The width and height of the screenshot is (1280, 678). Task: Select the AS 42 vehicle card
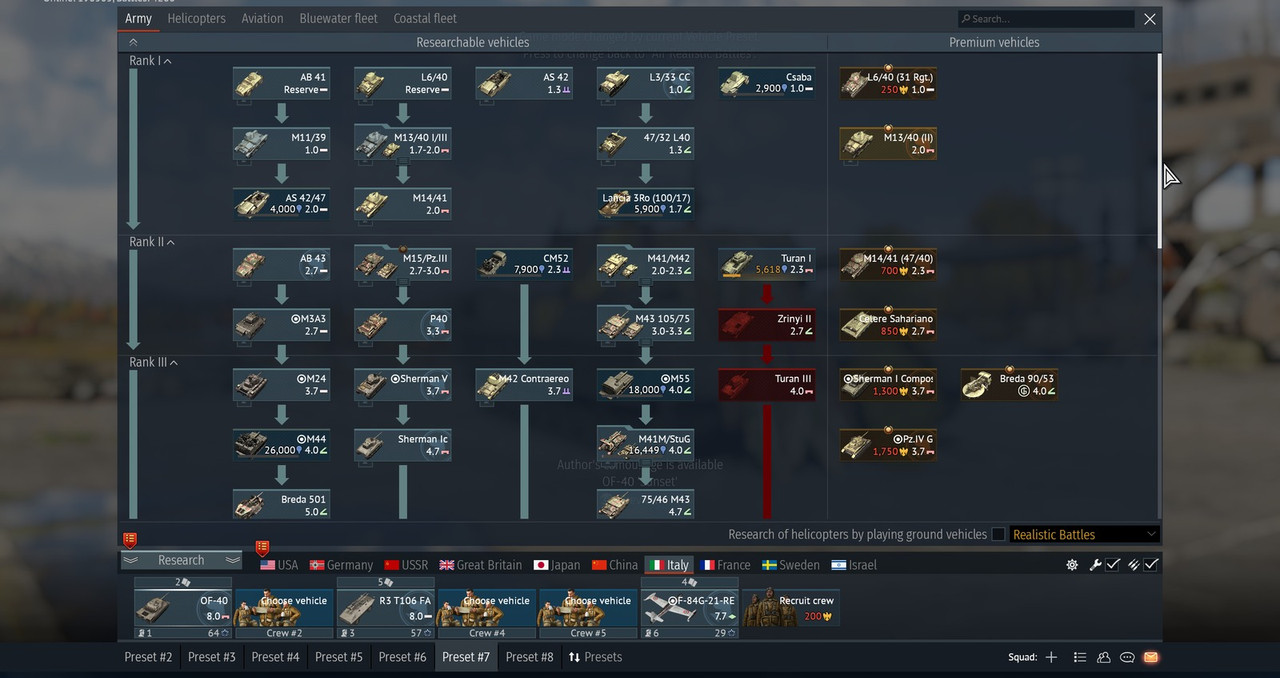point(524,83)
